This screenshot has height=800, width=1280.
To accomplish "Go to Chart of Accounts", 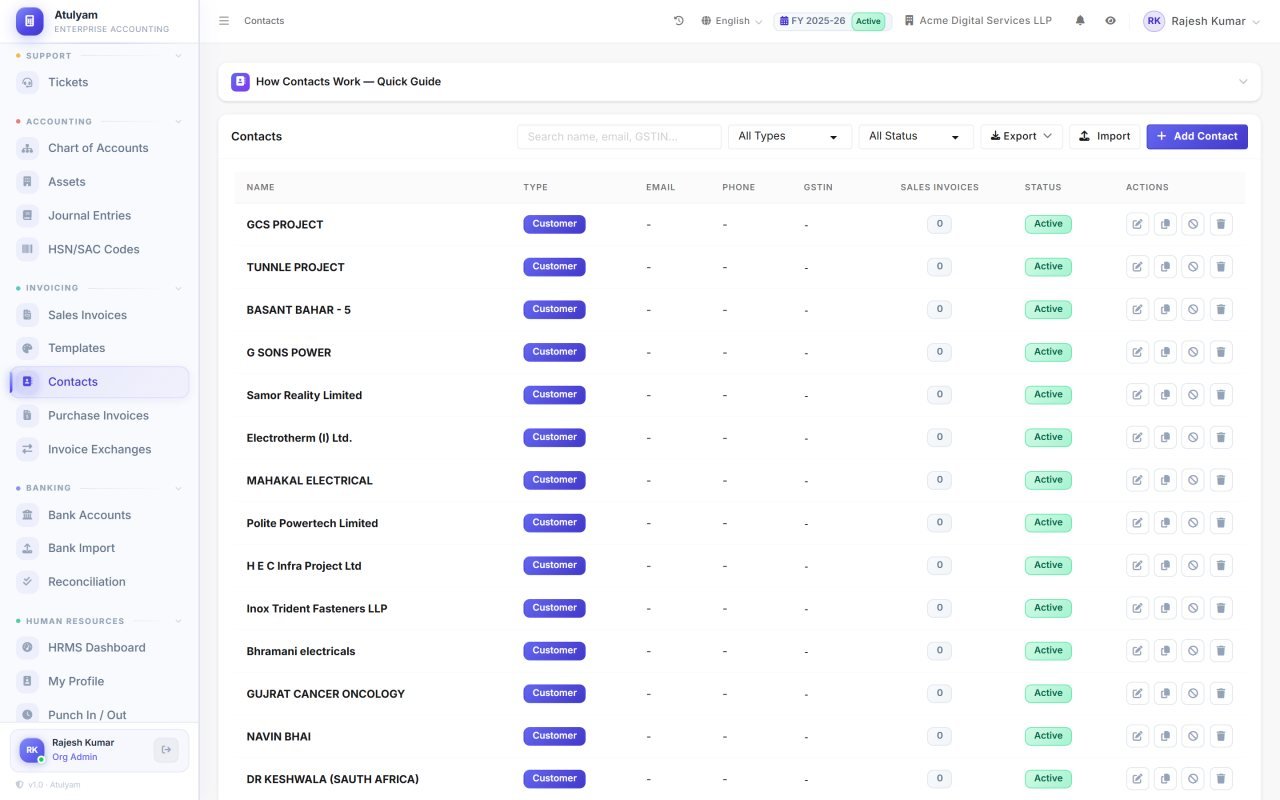I will point(99,148).
